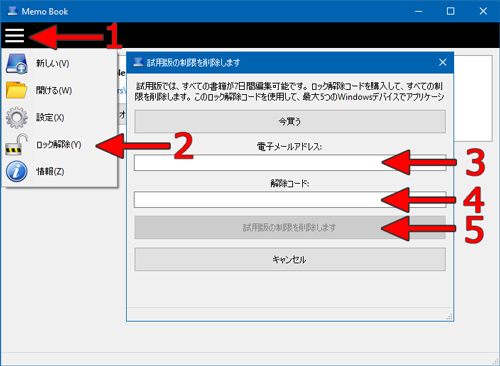Open the hamburger menu icon
Viewport: 500px width, 366px height.
pyautogui.click(x=15, y=35)
